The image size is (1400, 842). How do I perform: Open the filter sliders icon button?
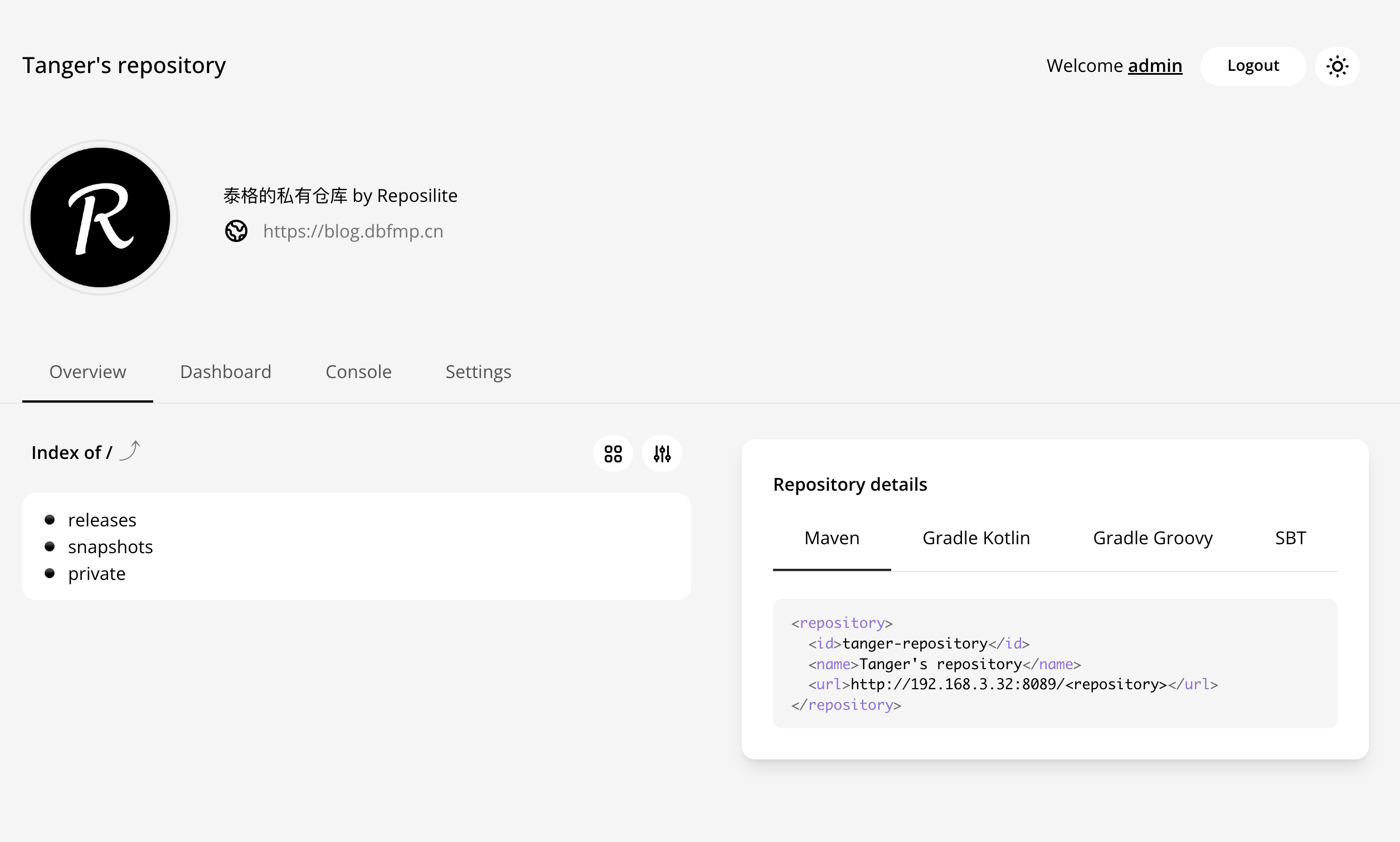tap(662, 453)
